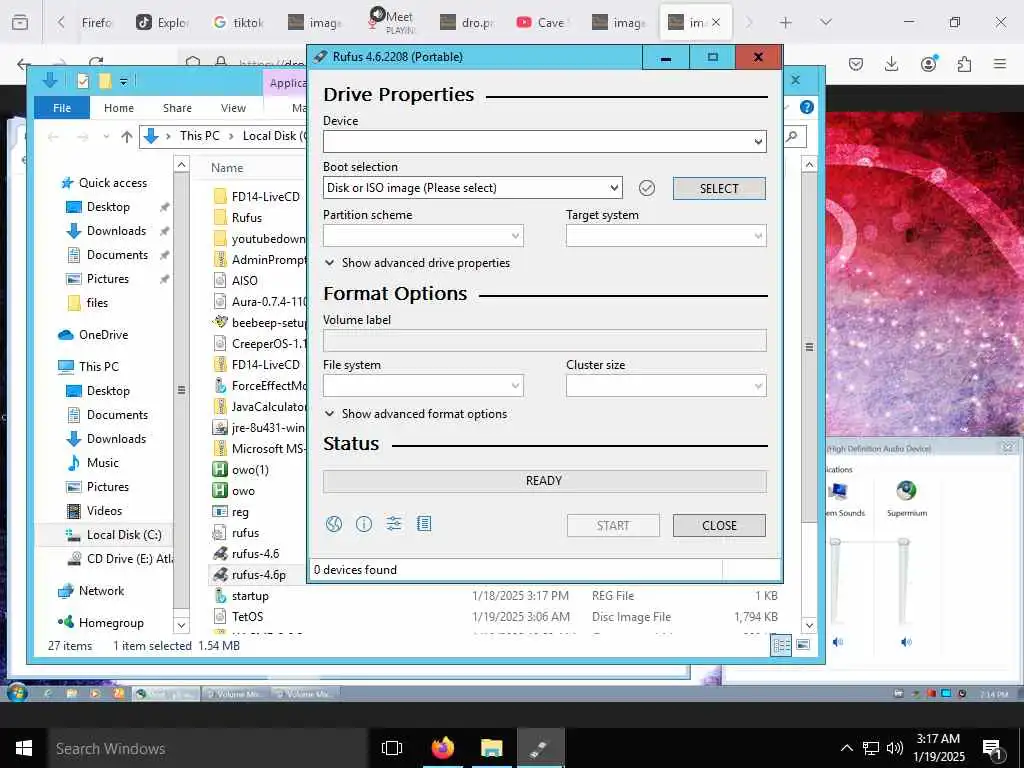
Task: Open the Action Center notification icon
Action: pos(993,750)
